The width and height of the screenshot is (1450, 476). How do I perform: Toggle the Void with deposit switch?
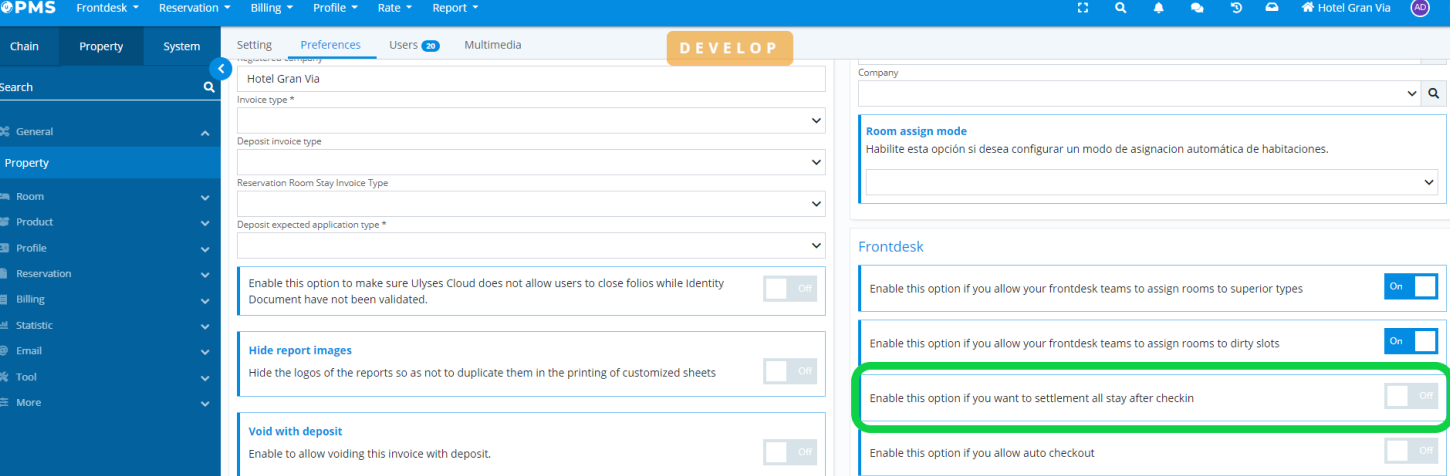[x=790, y=453]
